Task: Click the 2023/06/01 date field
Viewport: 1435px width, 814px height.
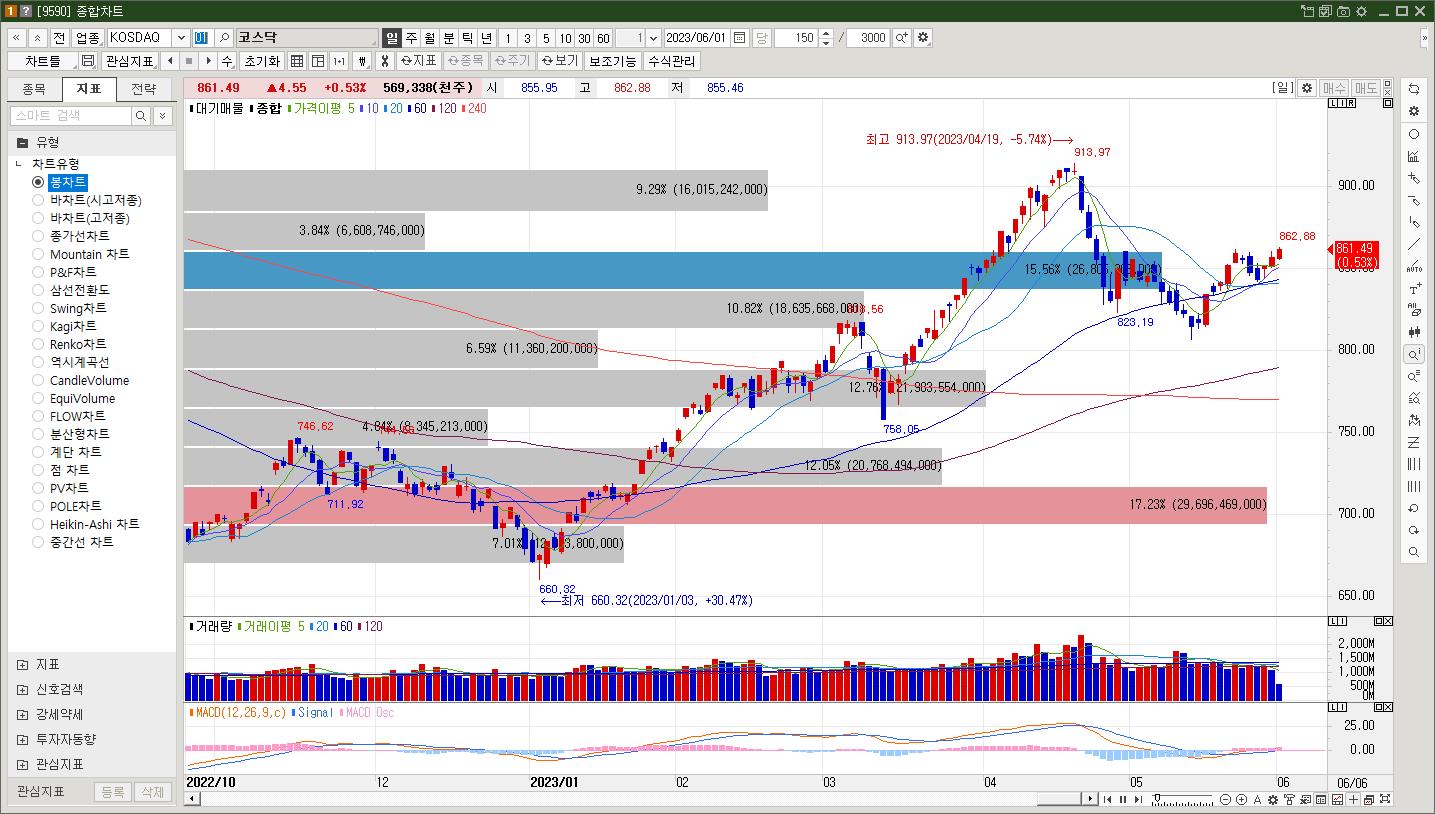Action: (x=697, y=38)
